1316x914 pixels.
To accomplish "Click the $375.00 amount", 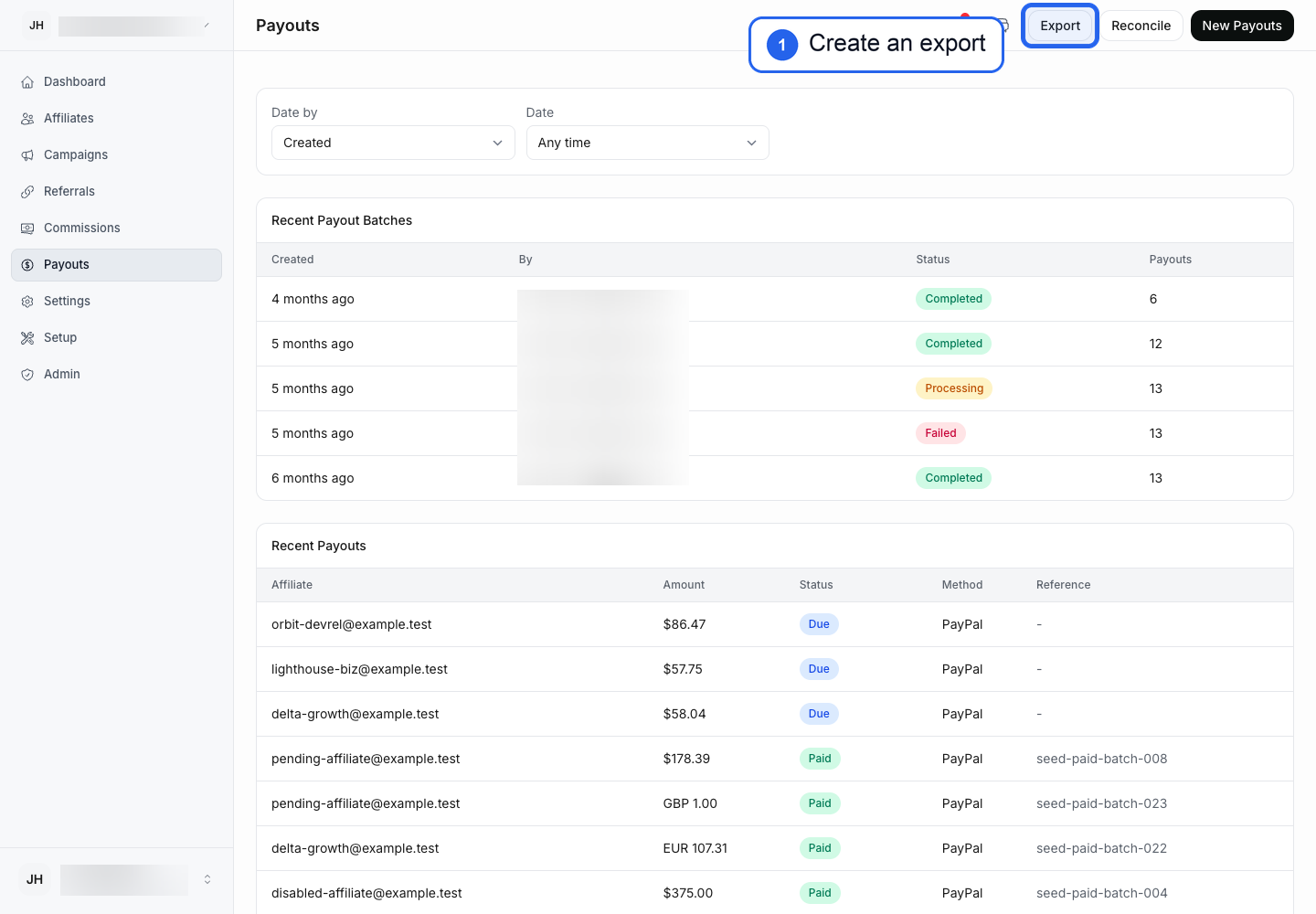I will (688, 893).
